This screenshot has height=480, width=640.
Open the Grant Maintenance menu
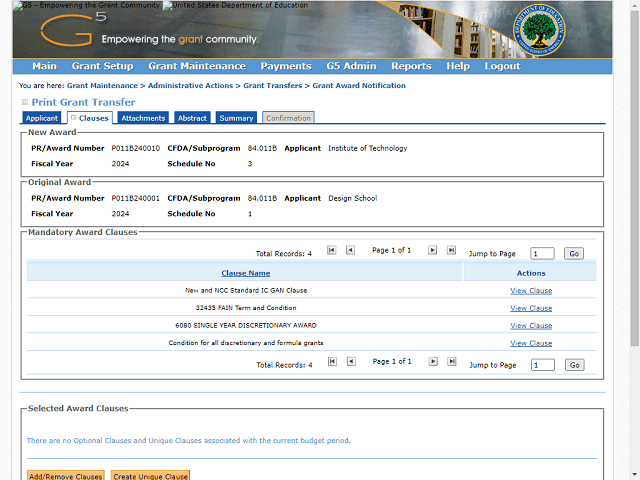(196, 66)
